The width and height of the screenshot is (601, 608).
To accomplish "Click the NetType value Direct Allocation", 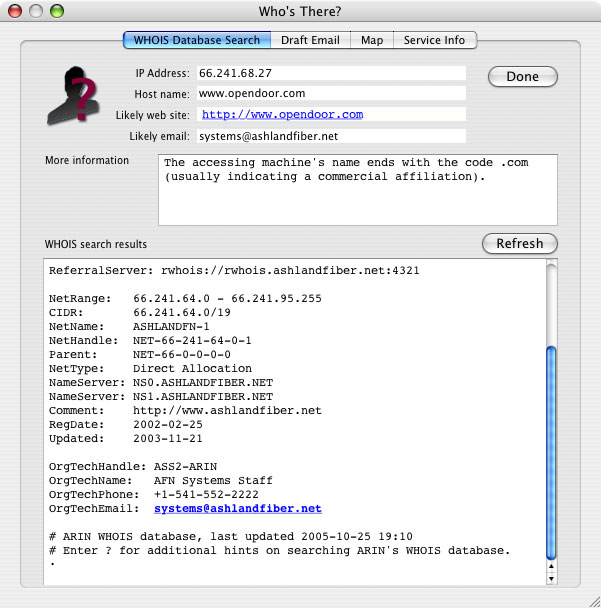I will [192, 368].
